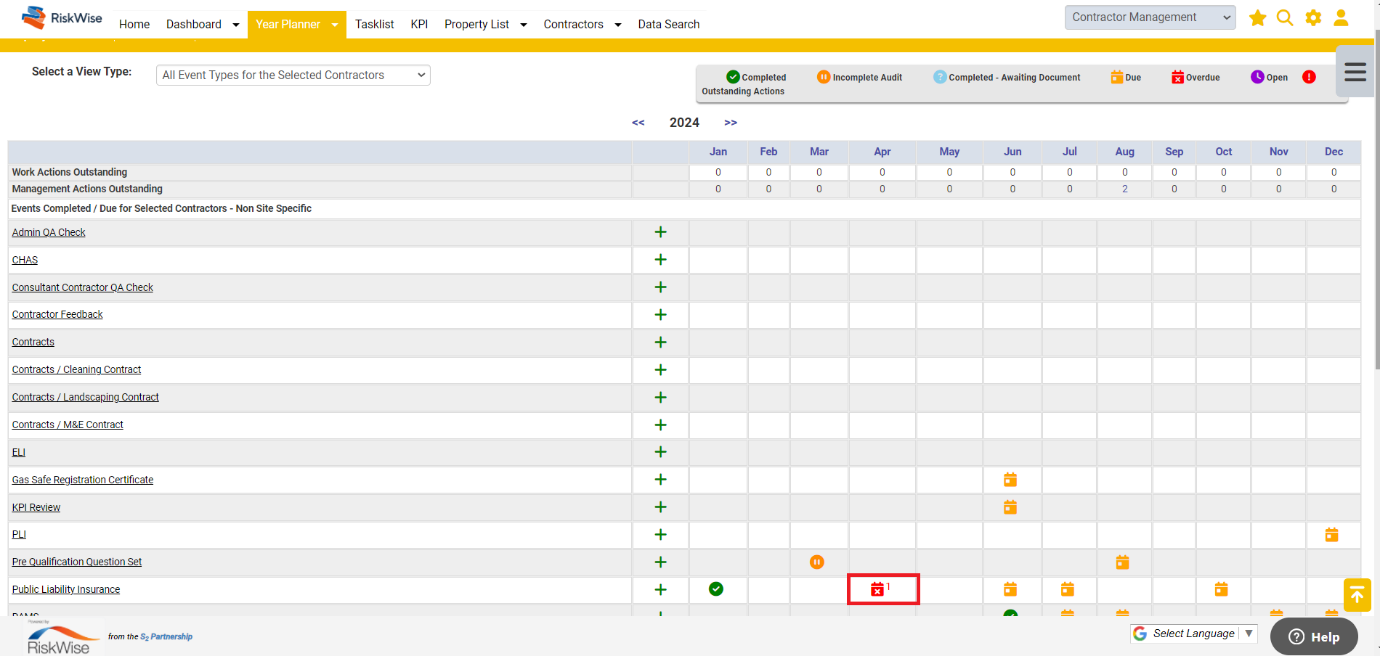Open Public Liability overdue icon in April
The height and width of the screenshot is (656, 1380).
click(877, 590)
